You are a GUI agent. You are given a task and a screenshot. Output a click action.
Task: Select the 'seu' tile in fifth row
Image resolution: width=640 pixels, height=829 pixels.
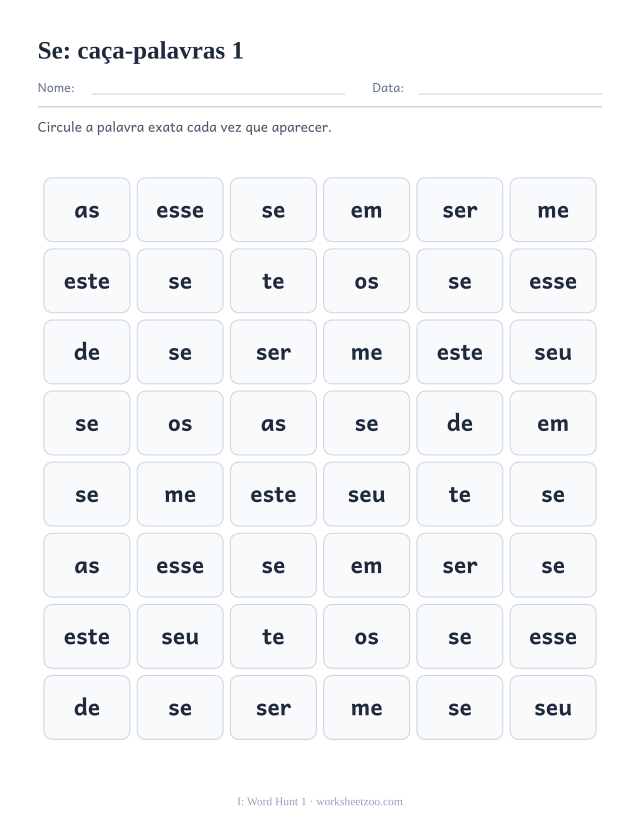(366, 494)
